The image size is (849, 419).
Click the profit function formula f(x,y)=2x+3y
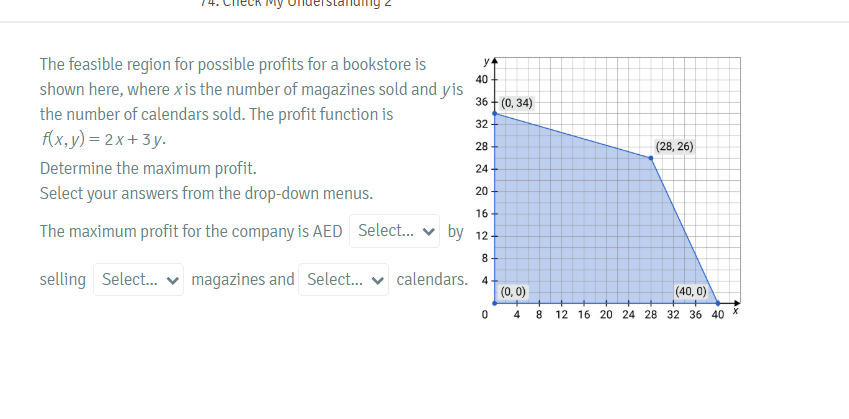click(x=104, y=141)
